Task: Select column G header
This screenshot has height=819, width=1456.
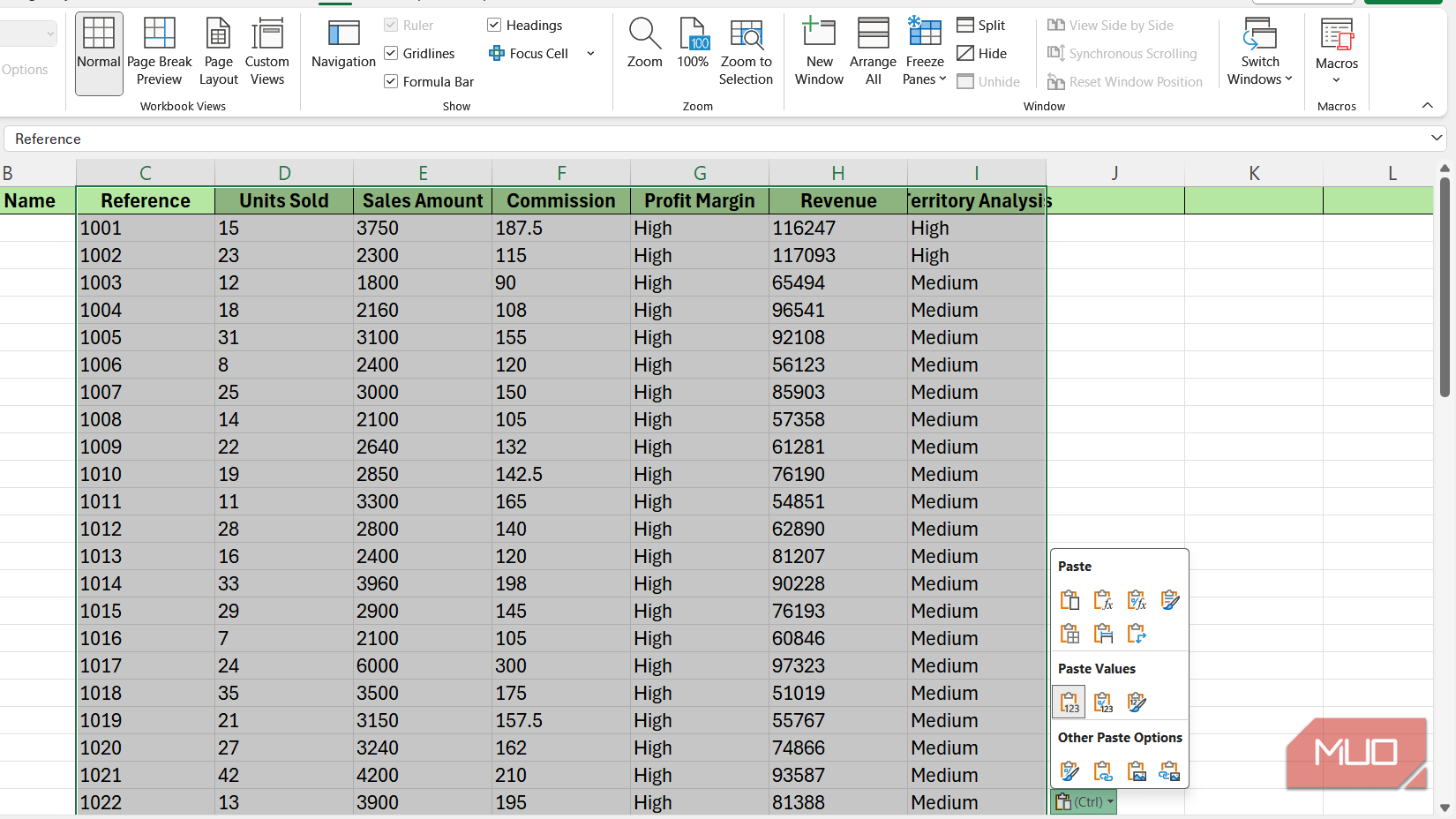Action: [x=700, y=173]
